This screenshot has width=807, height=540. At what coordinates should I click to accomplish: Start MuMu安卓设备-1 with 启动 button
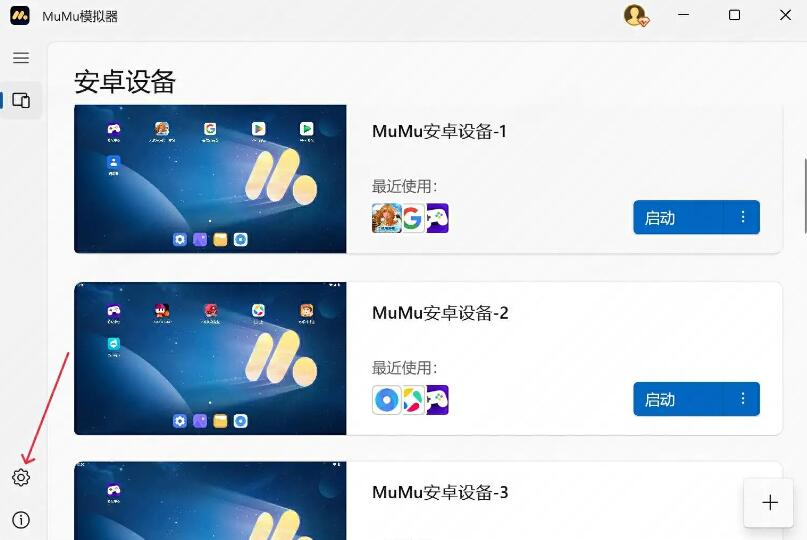tap(679, 217)
